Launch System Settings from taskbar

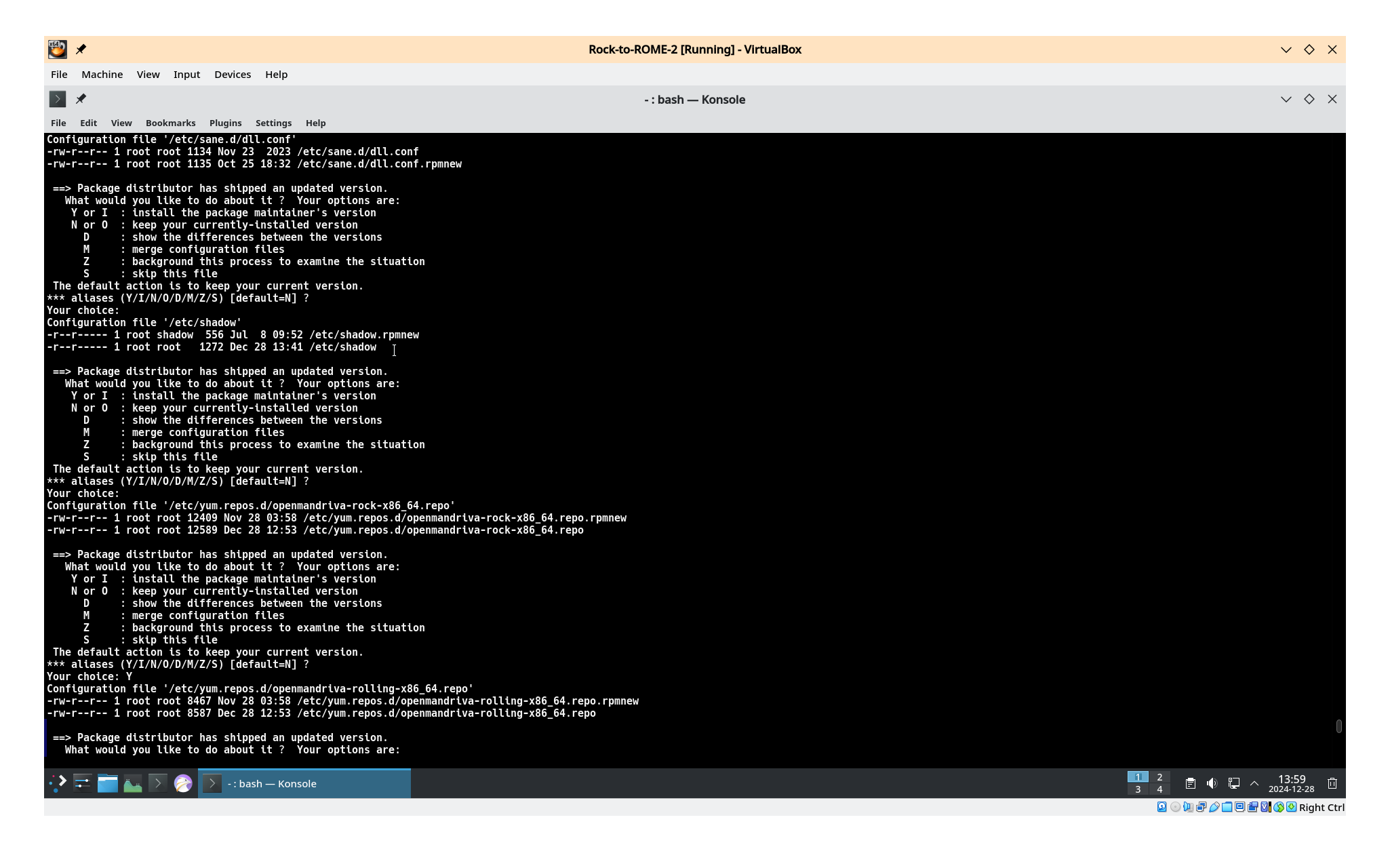tap(83, 783)
